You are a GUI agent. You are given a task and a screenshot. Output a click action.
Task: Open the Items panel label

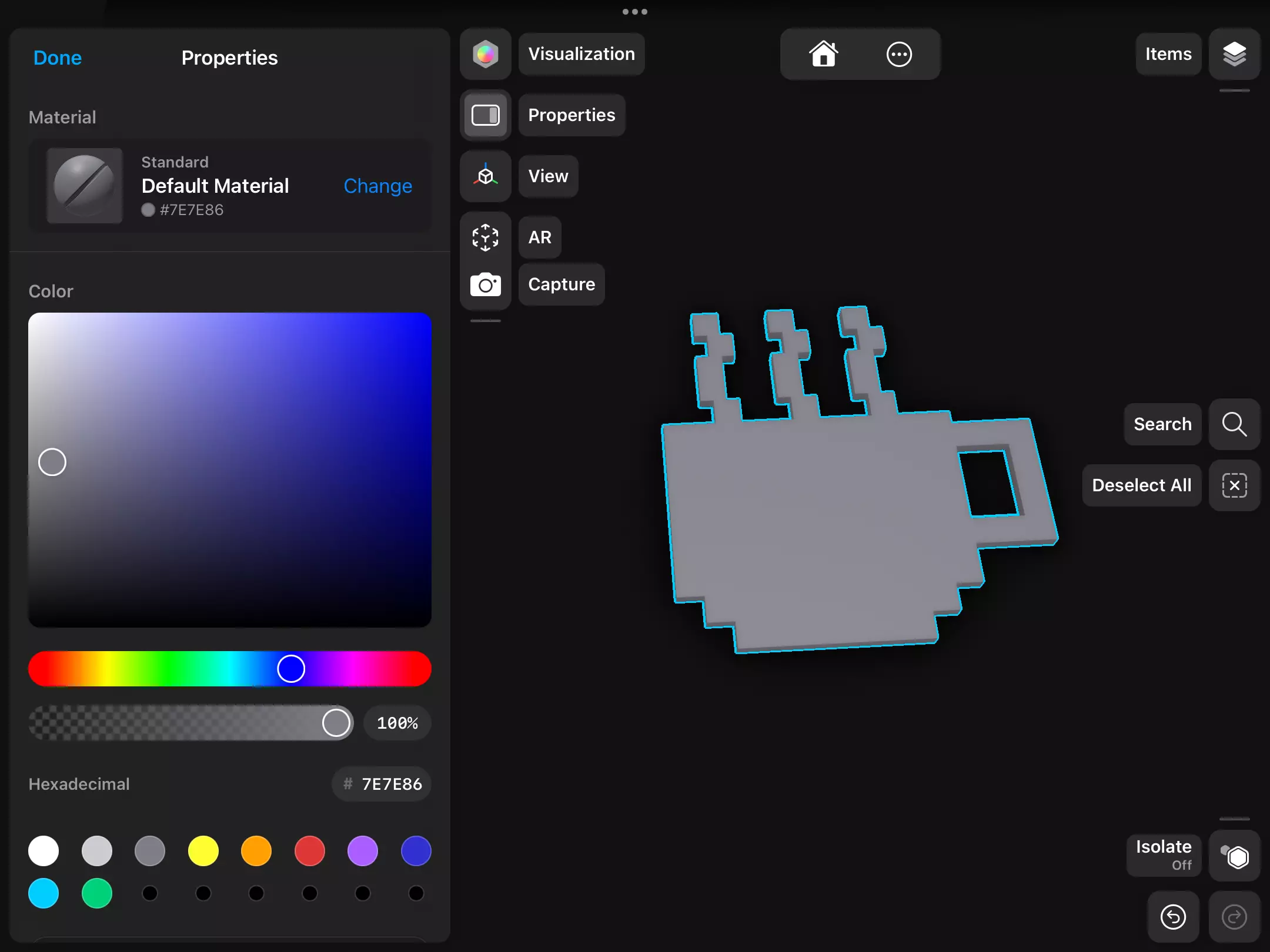[1168, 54]
